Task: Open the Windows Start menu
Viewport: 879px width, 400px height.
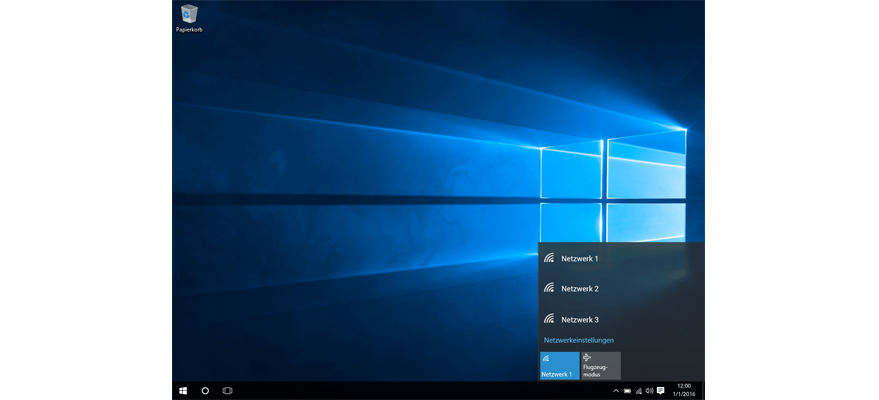Action: 183,390
